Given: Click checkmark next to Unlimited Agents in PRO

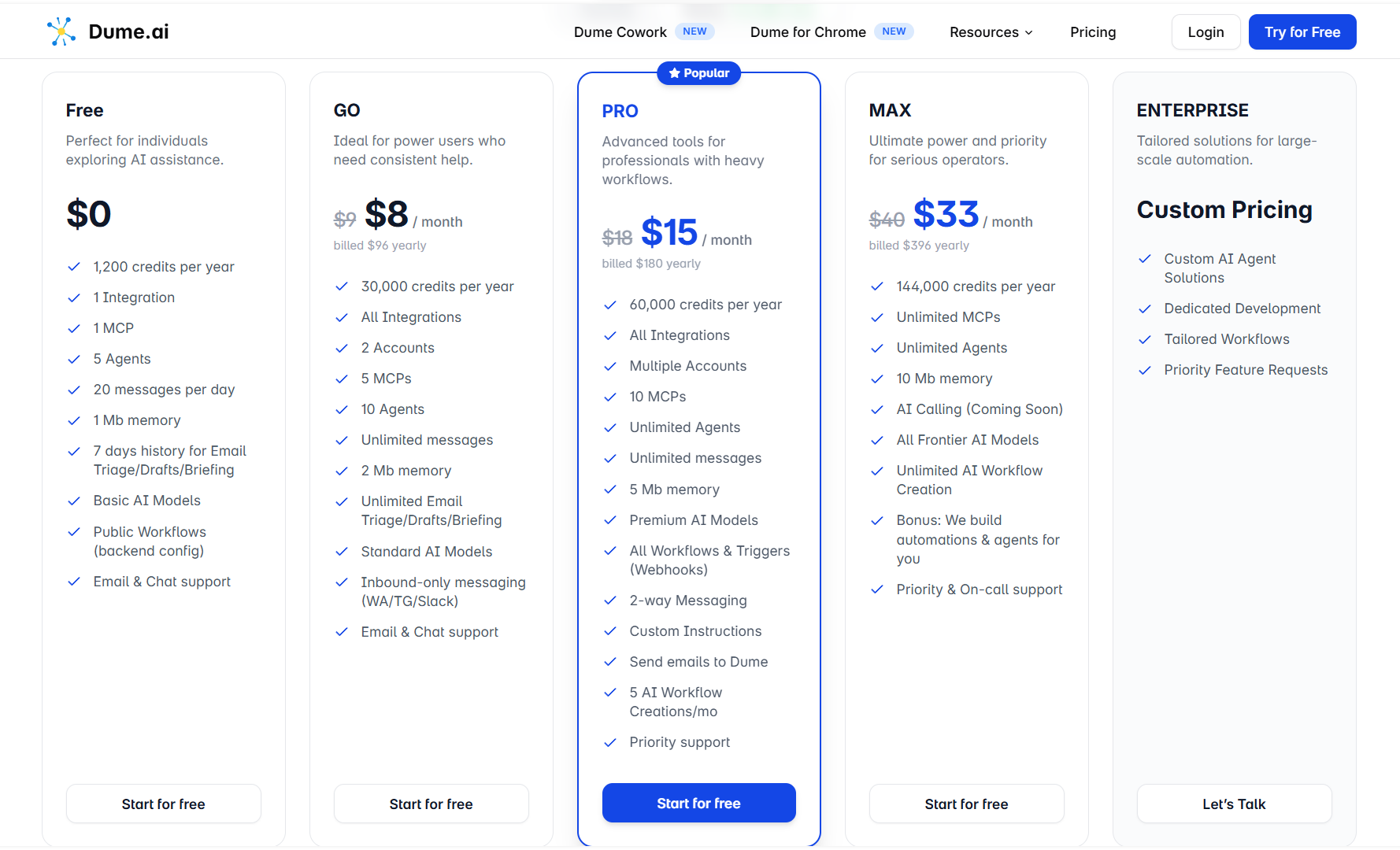Looking at the screenshot, I should (609, 427).
